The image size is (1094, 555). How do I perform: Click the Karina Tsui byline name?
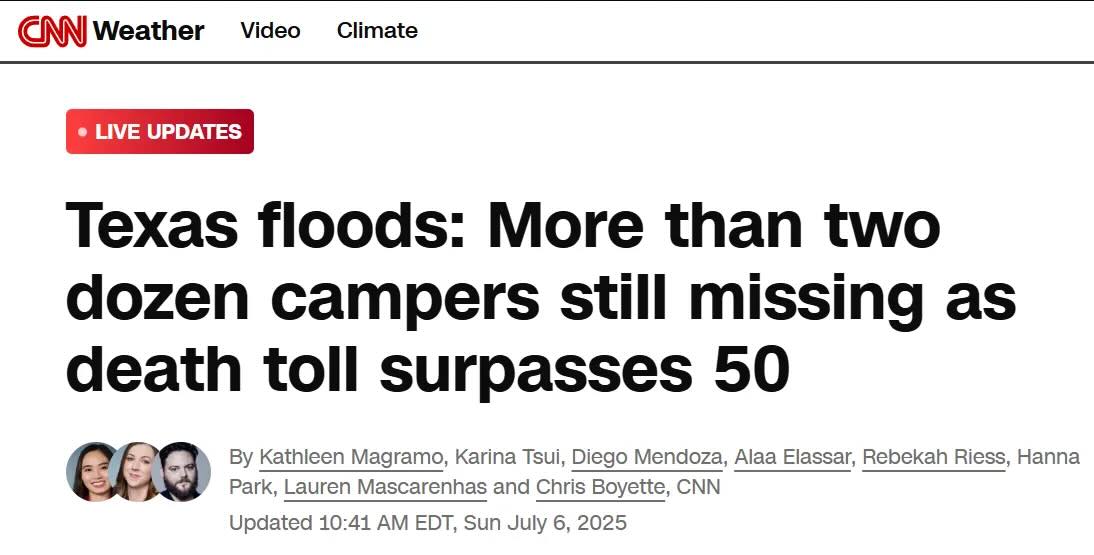click(508, 457)
